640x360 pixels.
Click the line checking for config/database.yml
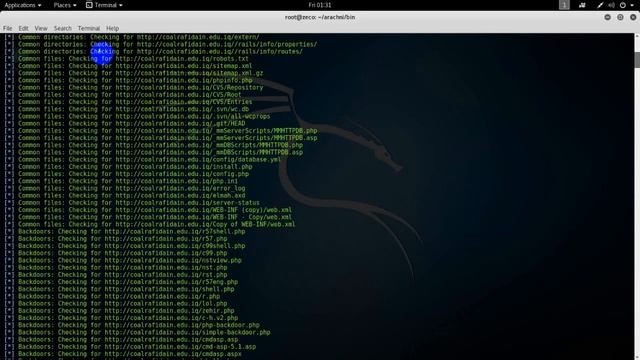142,160
